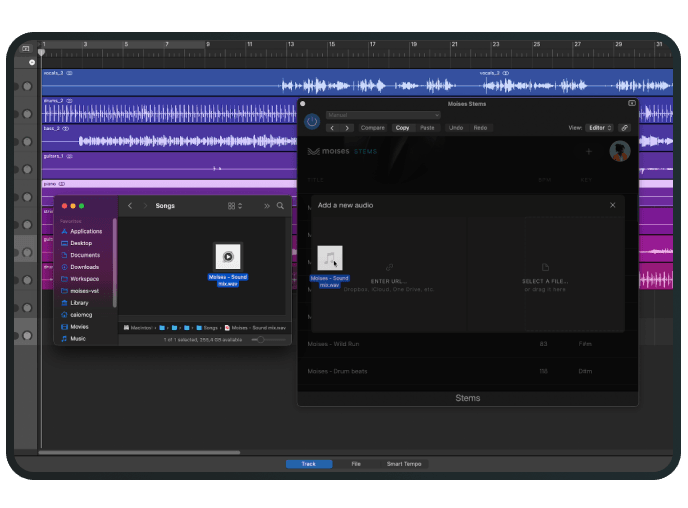Viewport: 688px width, 508px height.
Task: Adjust the Finder icon size slider
Action: [260, 340]
